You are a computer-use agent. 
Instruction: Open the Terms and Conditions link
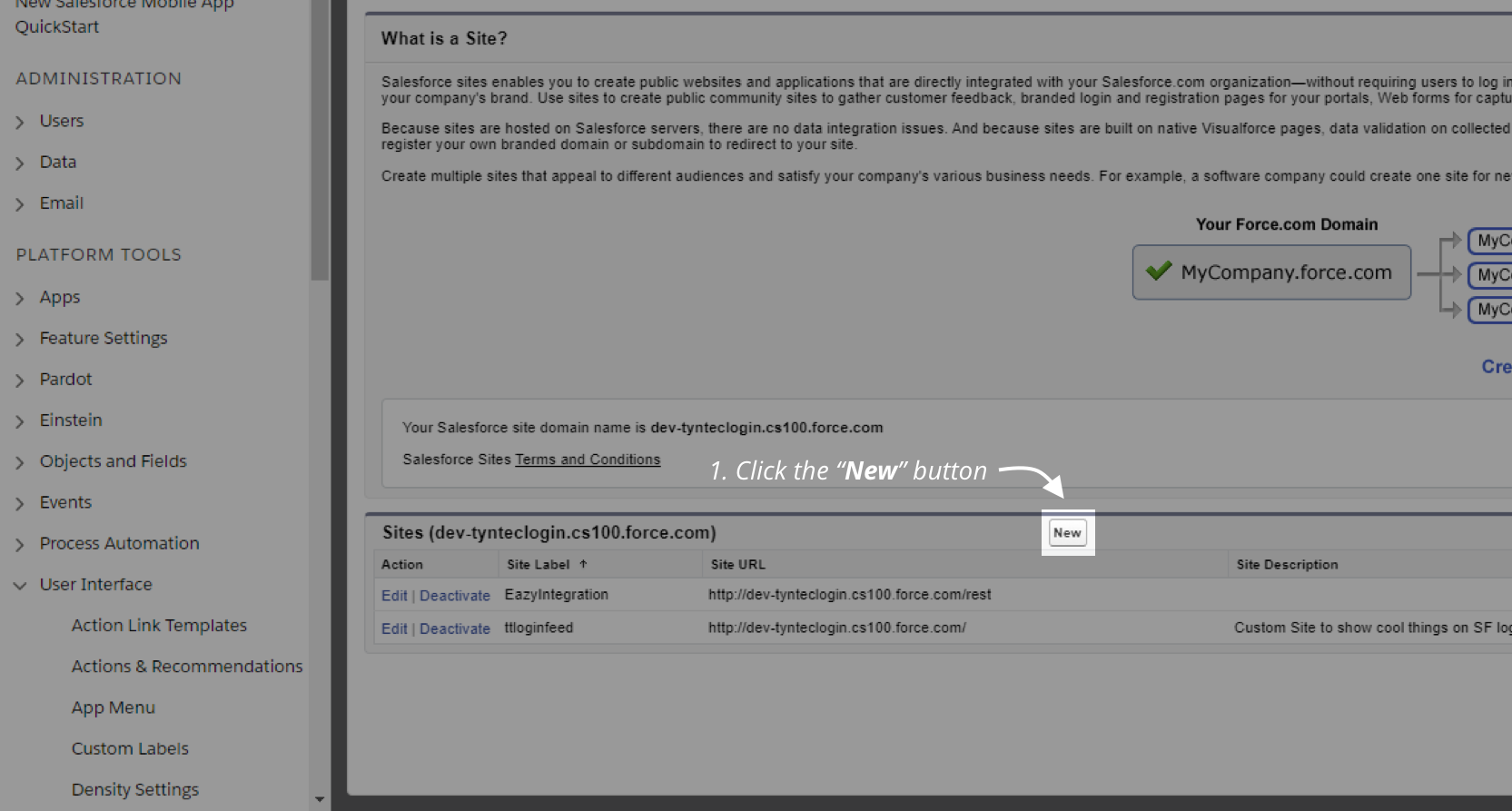[x=588, y=460]
